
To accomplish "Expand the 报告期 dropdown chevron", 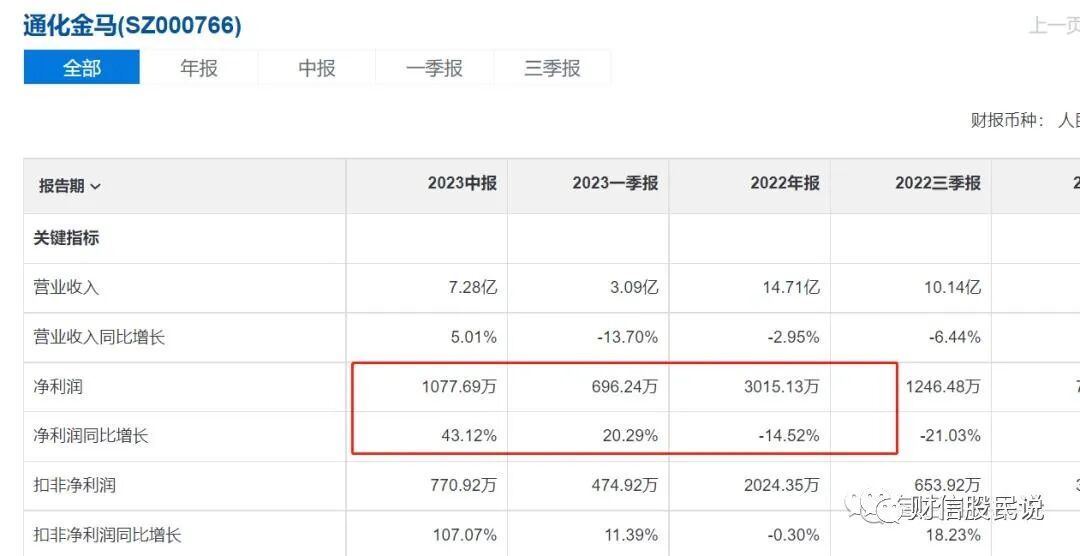I will click(95, 187).
